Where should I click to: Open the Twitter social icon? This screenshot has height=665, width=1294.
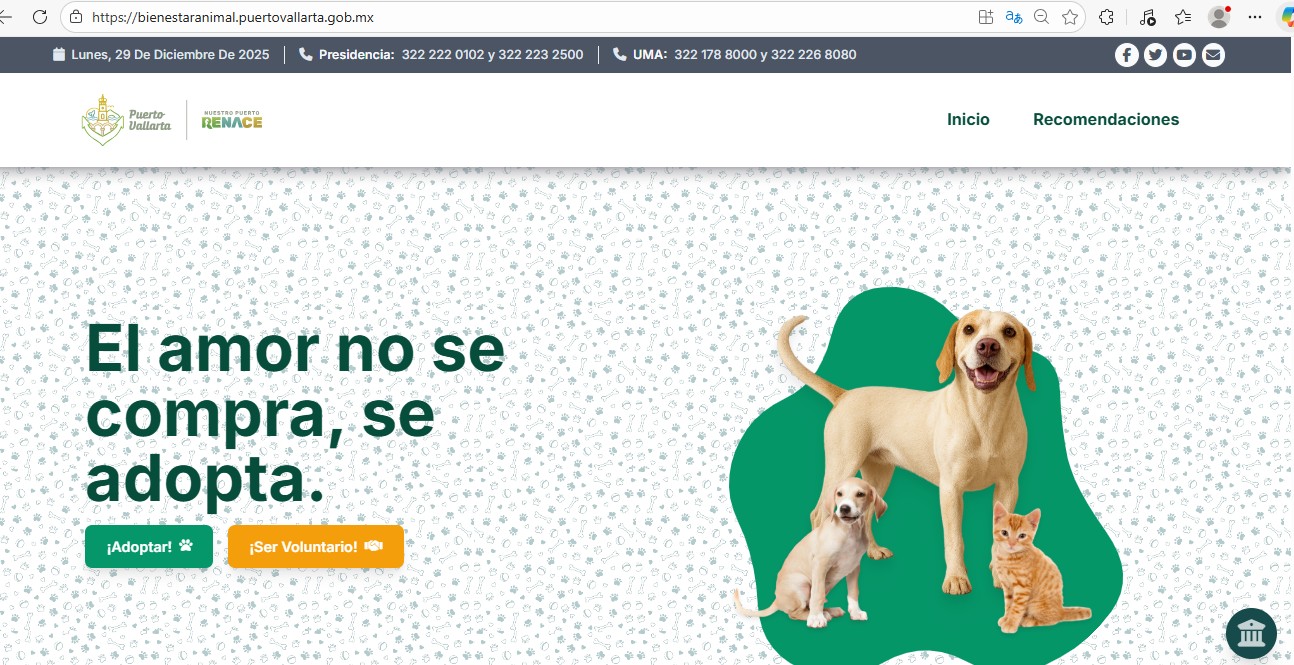pyautogui.click(x=1155, y=55)
